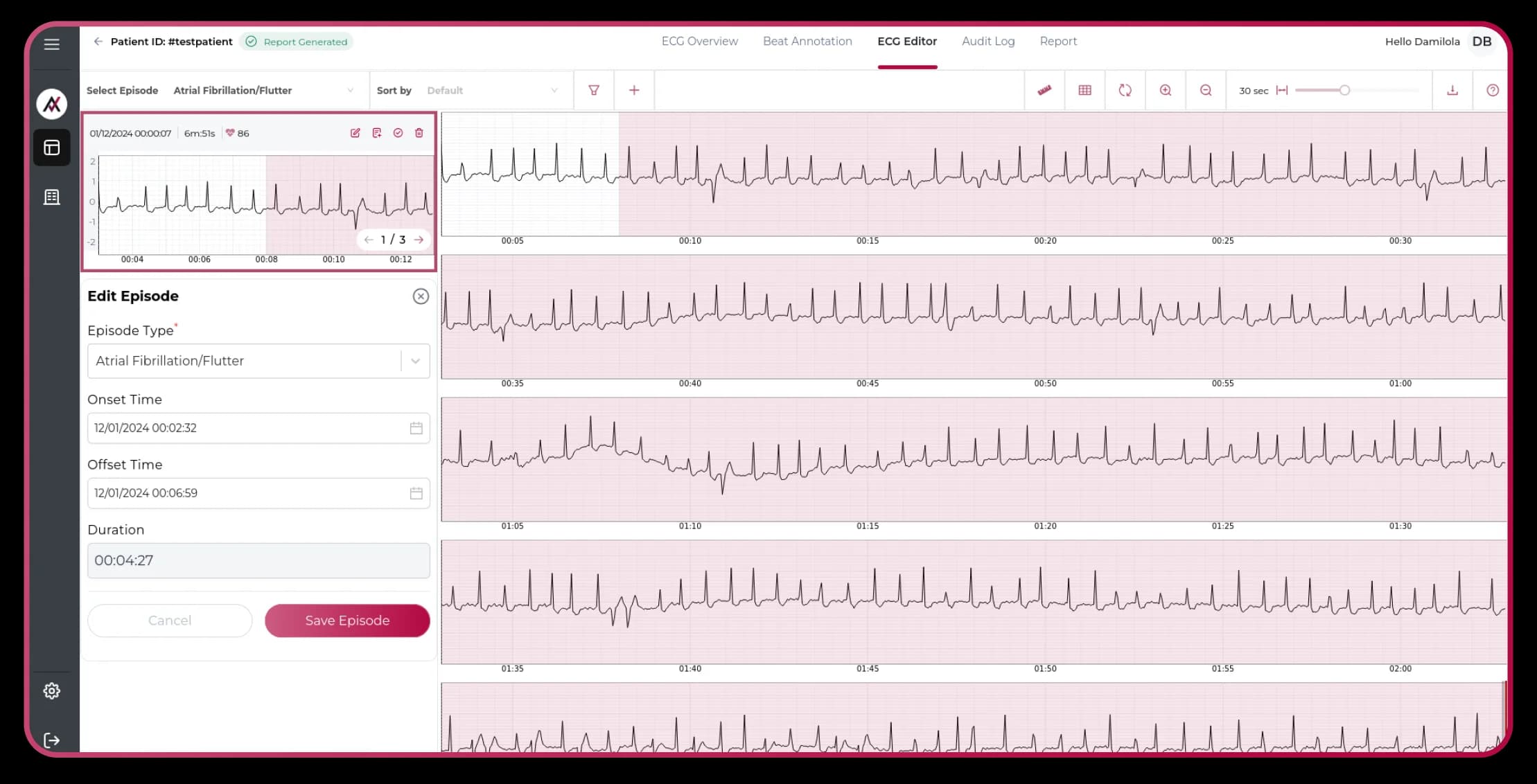The width and height of the screenshot is (1537, 784).
Task: Click the refresh/reset arrows icon
Action: coord(1125,90)
